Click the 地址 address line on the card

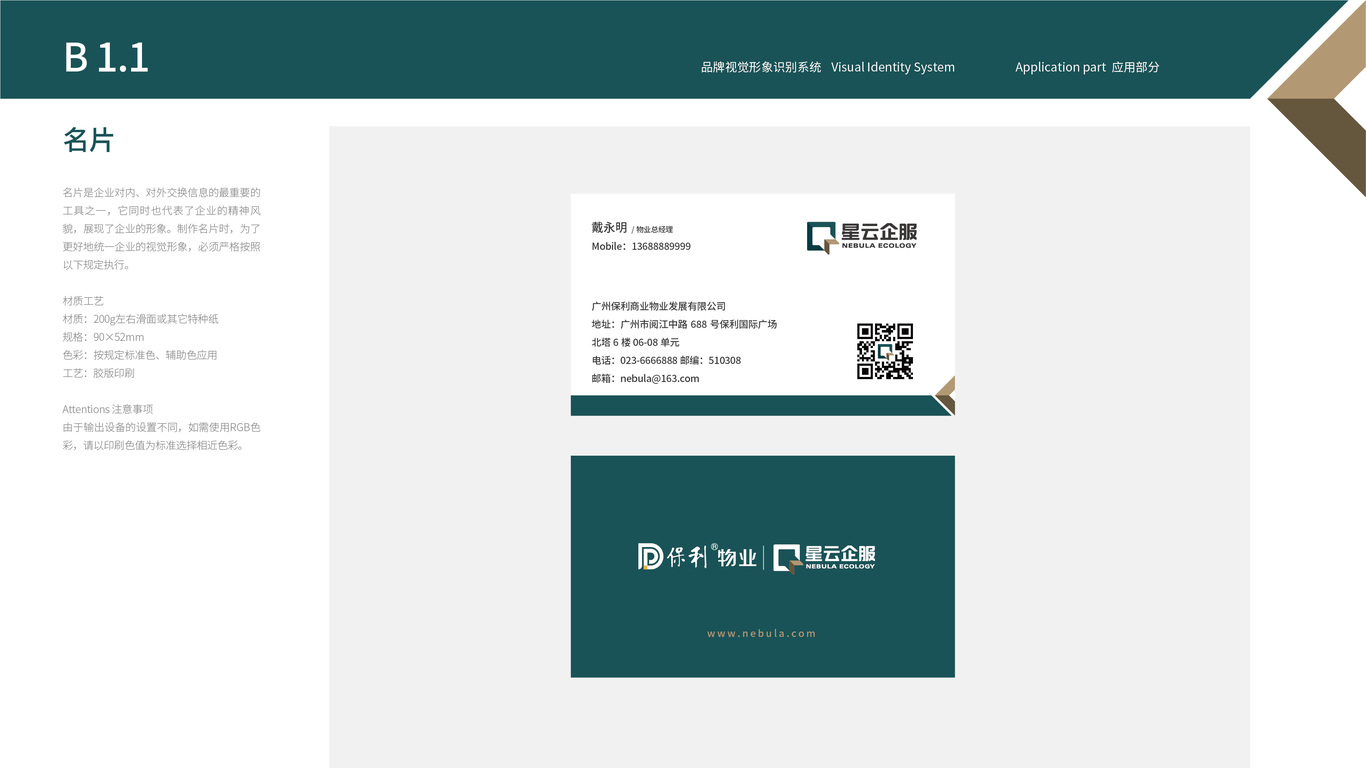coord(684,324)
